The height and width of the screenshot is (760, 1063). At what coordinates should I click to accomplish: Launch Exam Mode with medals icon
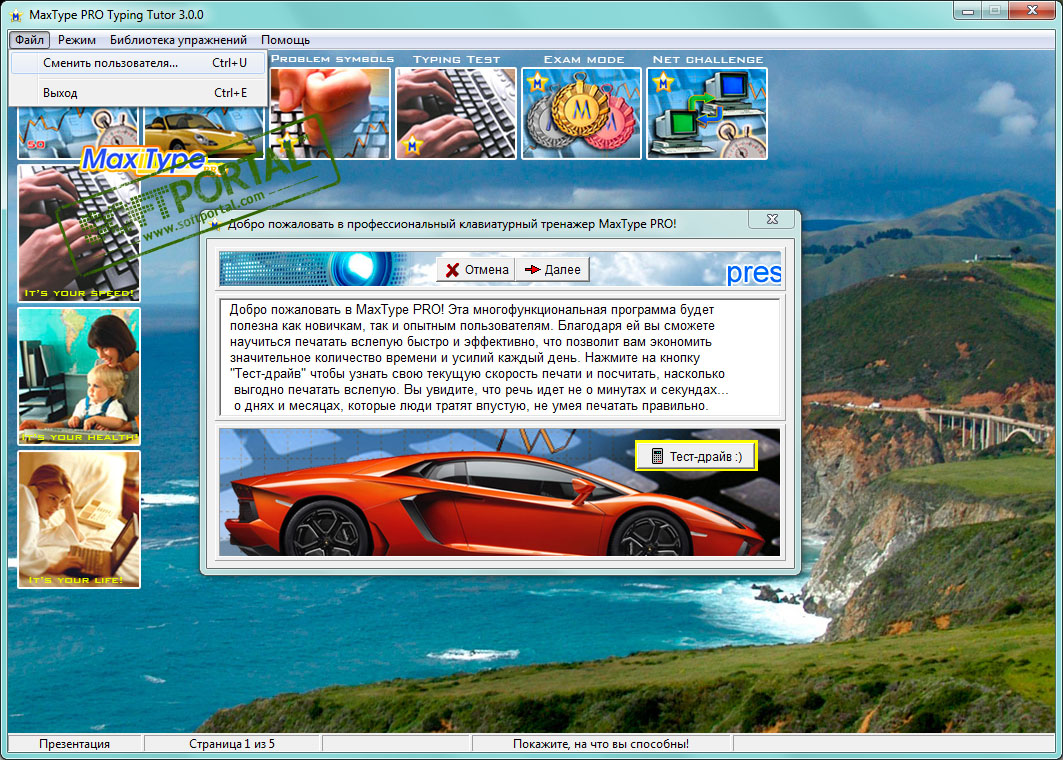581,113
